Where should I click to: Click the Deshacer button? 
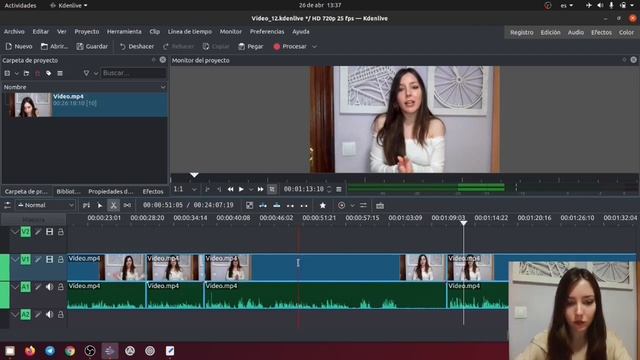[x=137, y=47]
